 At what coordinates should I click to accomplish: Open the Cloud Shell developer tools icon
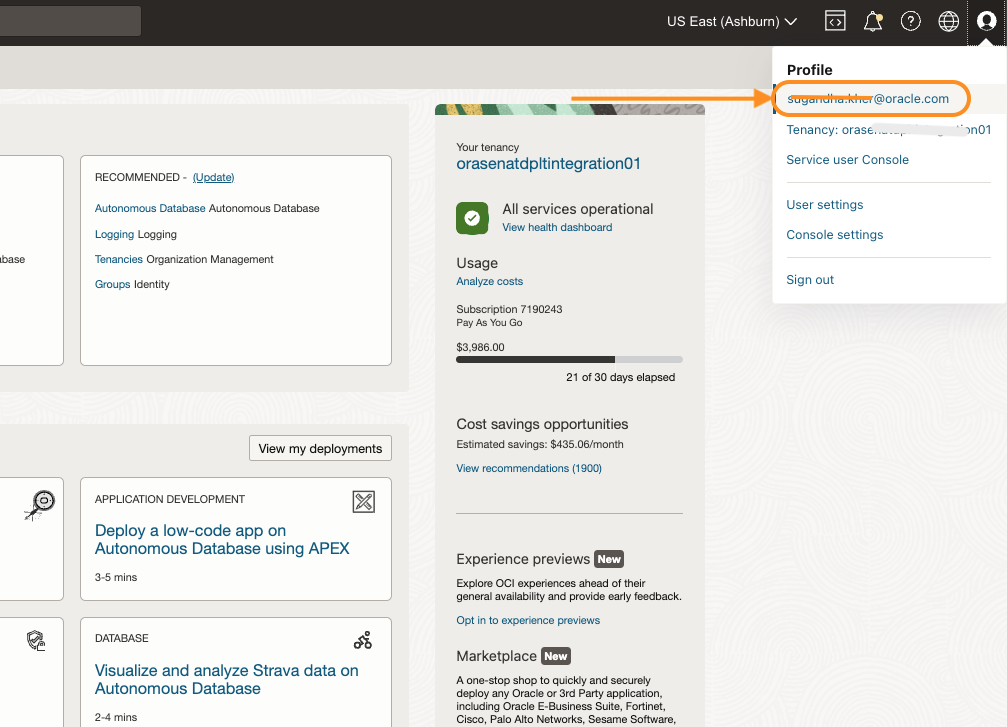(835, 21)
